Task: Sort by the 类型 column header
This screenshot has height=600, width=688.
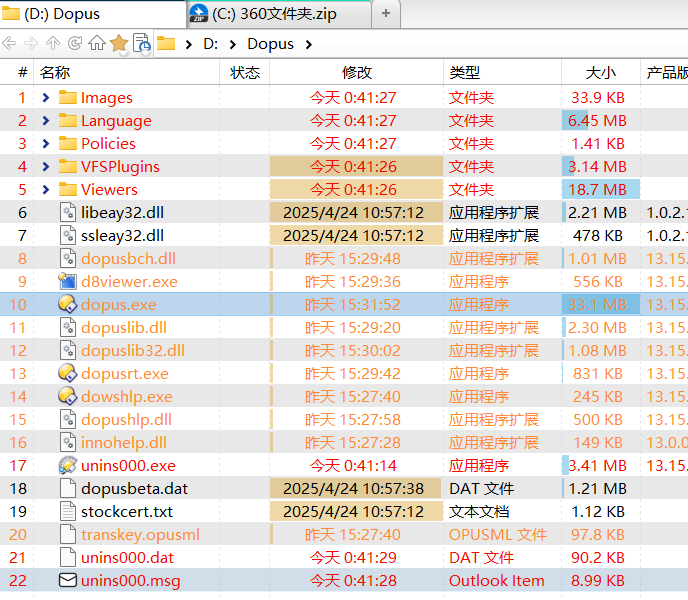Action: [502, 72]
